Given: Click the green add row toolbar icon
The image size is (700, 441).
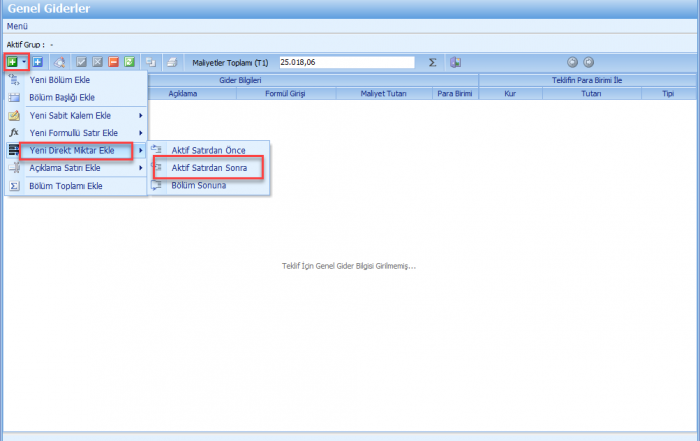Looking at the screenshot, I should (12, 62).
